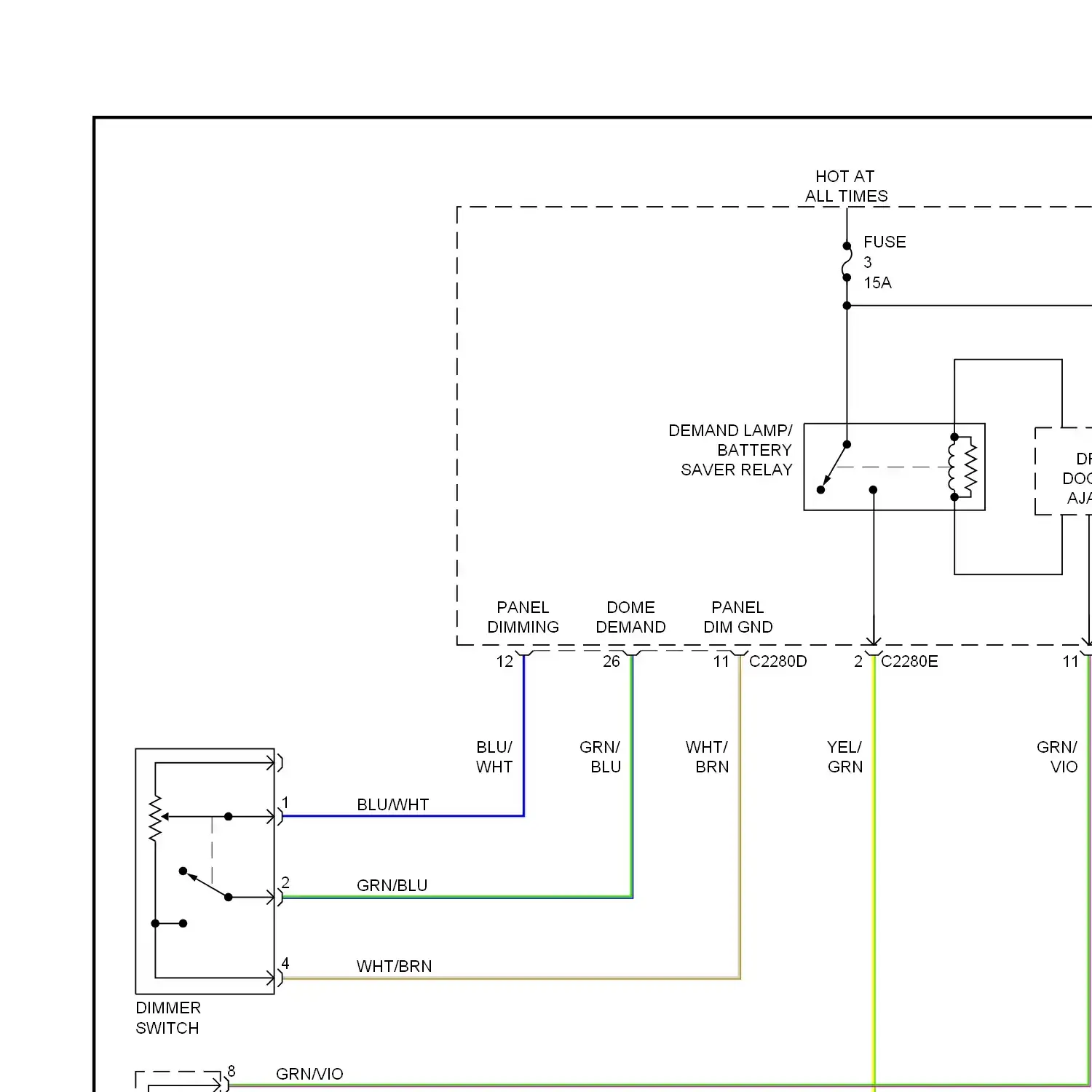Click dimmer switch pin 1 number
Screen dimensions: 1092x1092
tap(285, 802)
